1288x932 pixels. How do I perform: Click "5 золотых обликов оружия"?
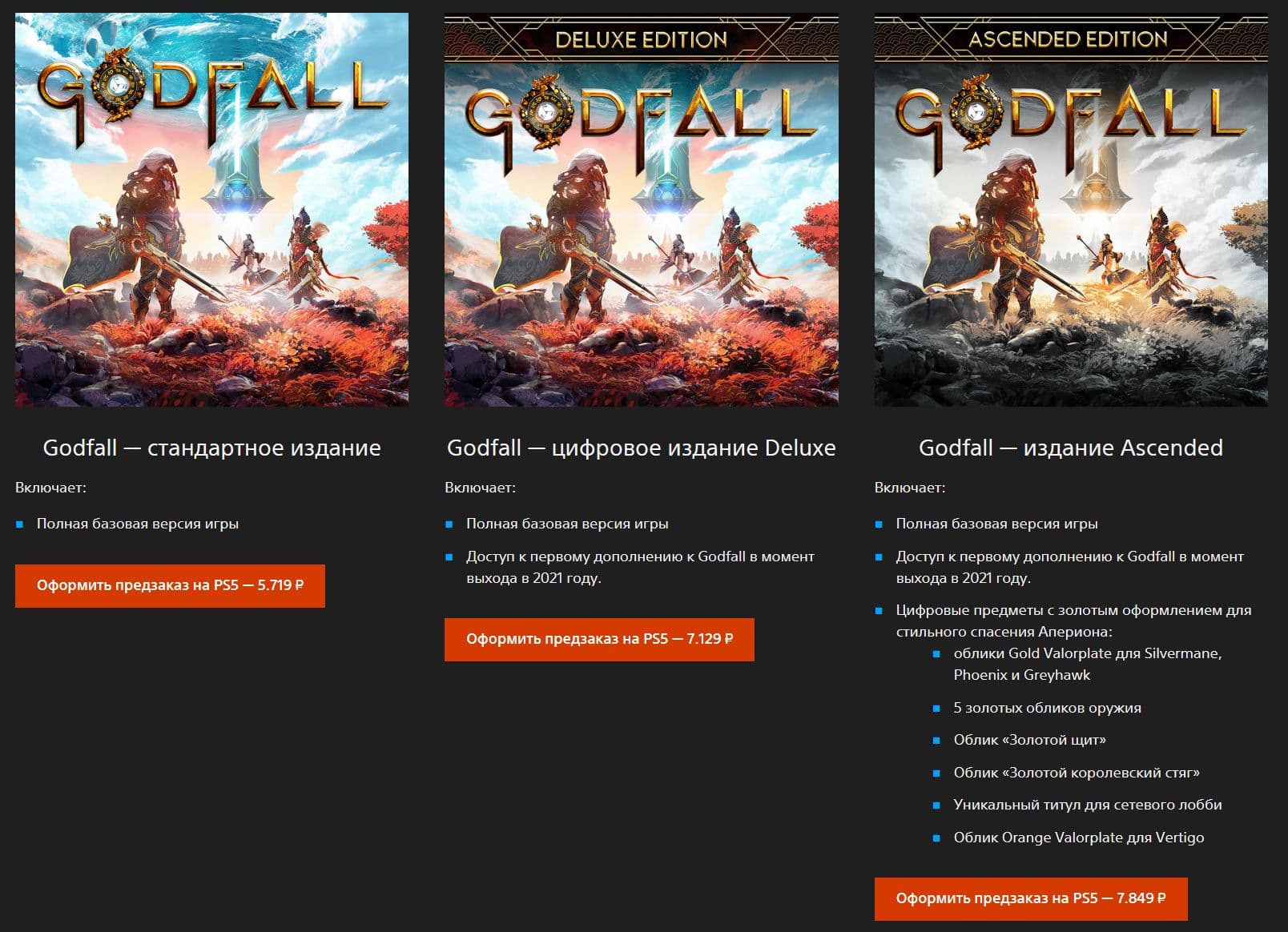[x=1048, y=708]
